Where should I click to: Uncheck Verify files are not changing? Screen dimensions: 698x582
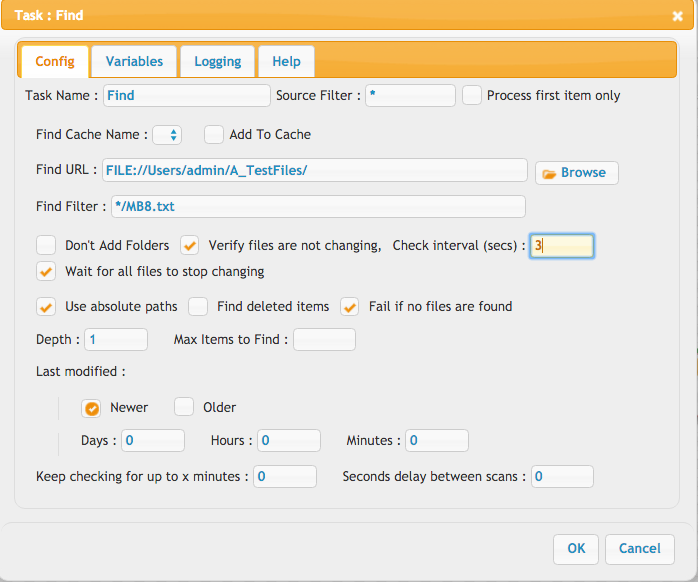coord(190,245)
